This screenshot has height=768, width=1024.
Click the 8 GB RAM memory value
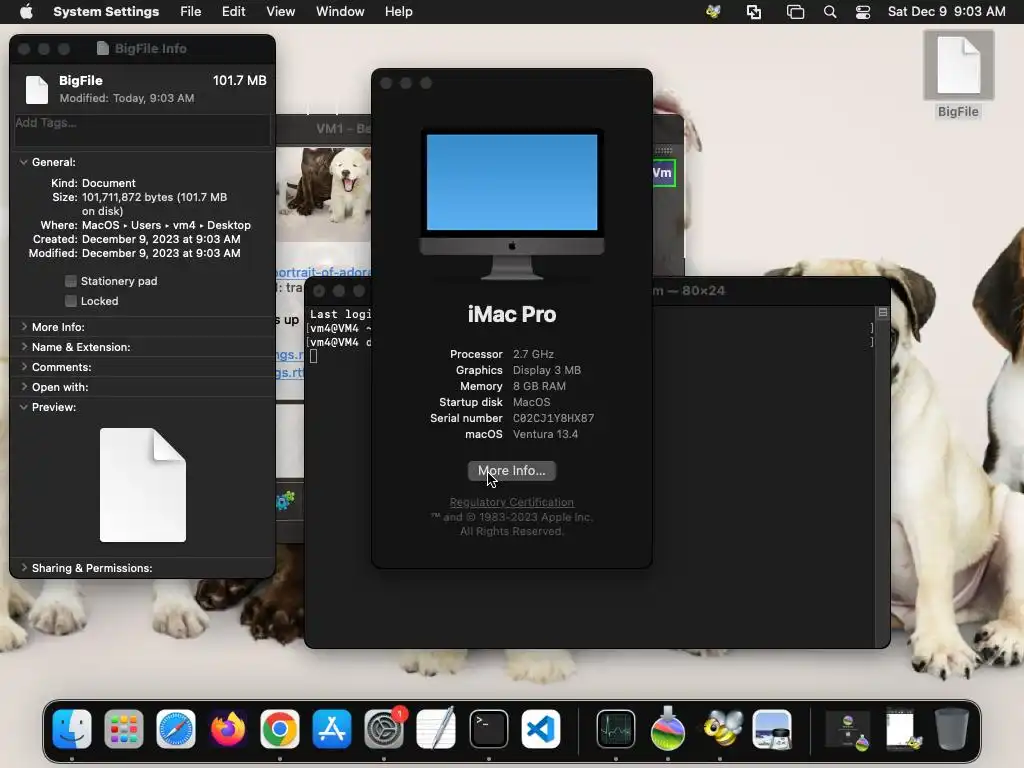pos(539,386)
